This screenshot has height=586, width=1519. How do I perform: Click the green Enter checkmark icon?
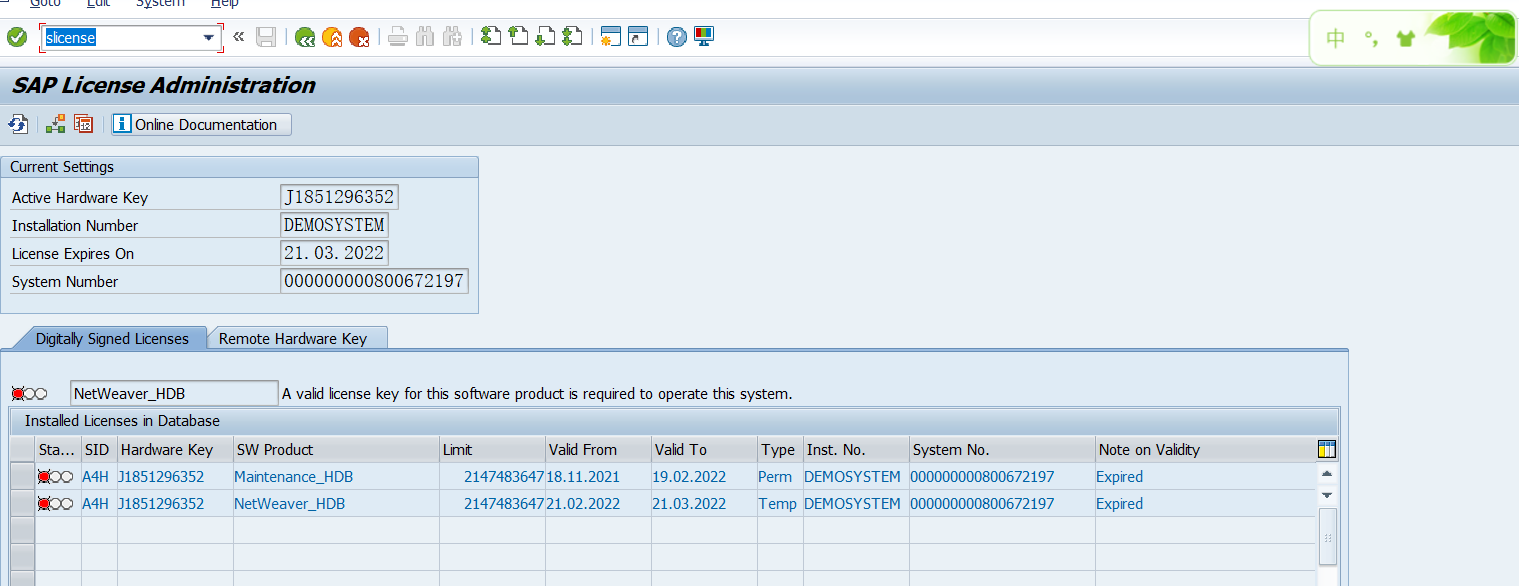17,38
